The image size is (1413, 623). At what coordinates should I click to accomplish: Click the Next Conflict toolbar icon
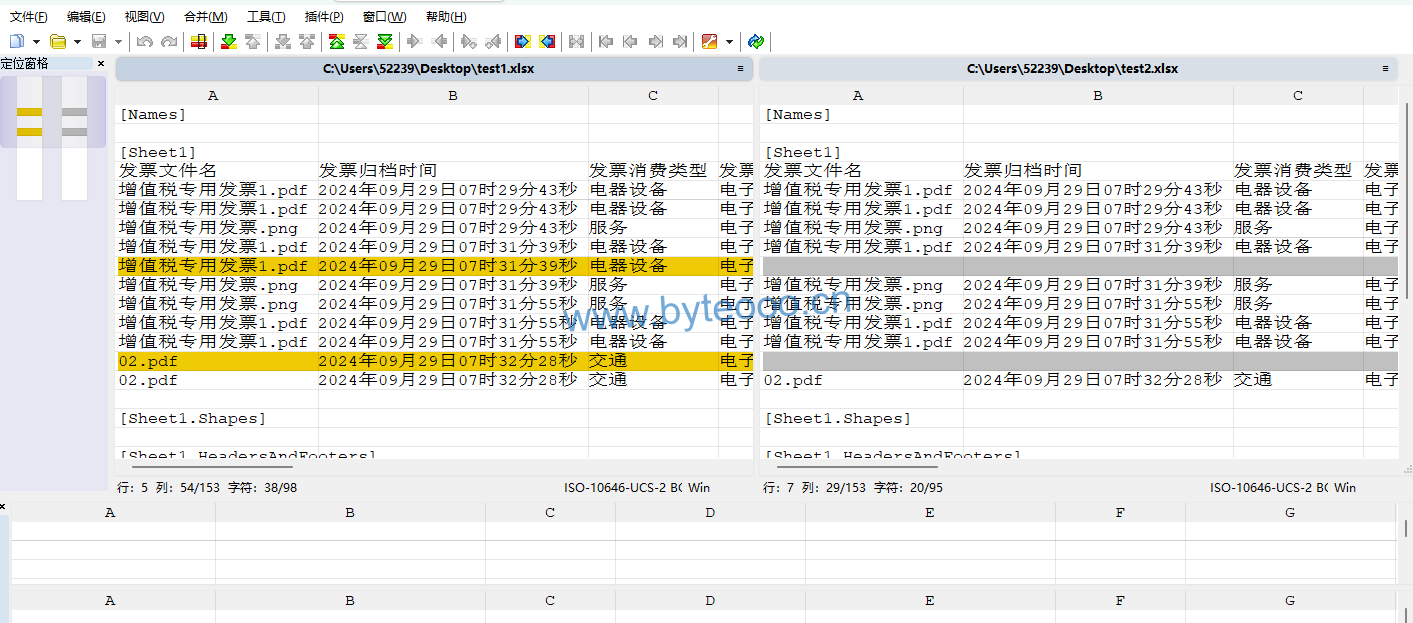tap(283, 41)
